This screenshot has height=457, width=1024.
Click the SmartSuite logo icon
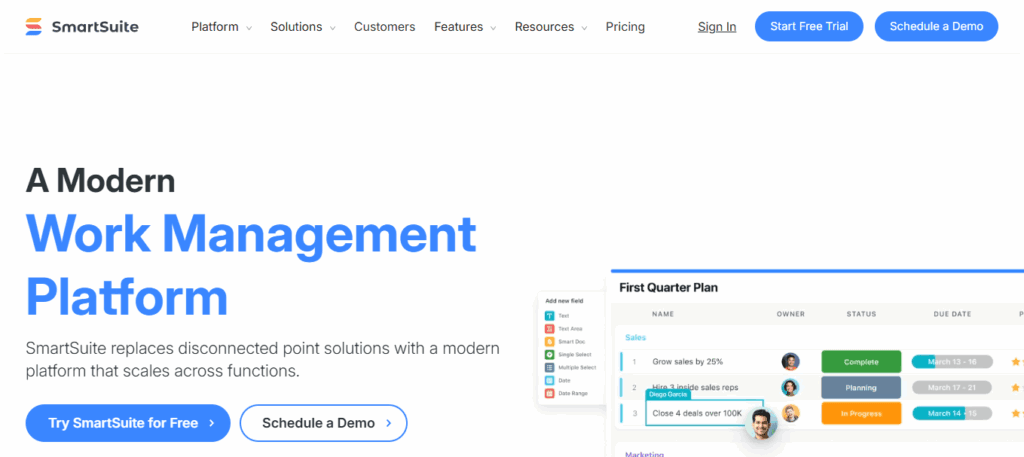point(35,27)
